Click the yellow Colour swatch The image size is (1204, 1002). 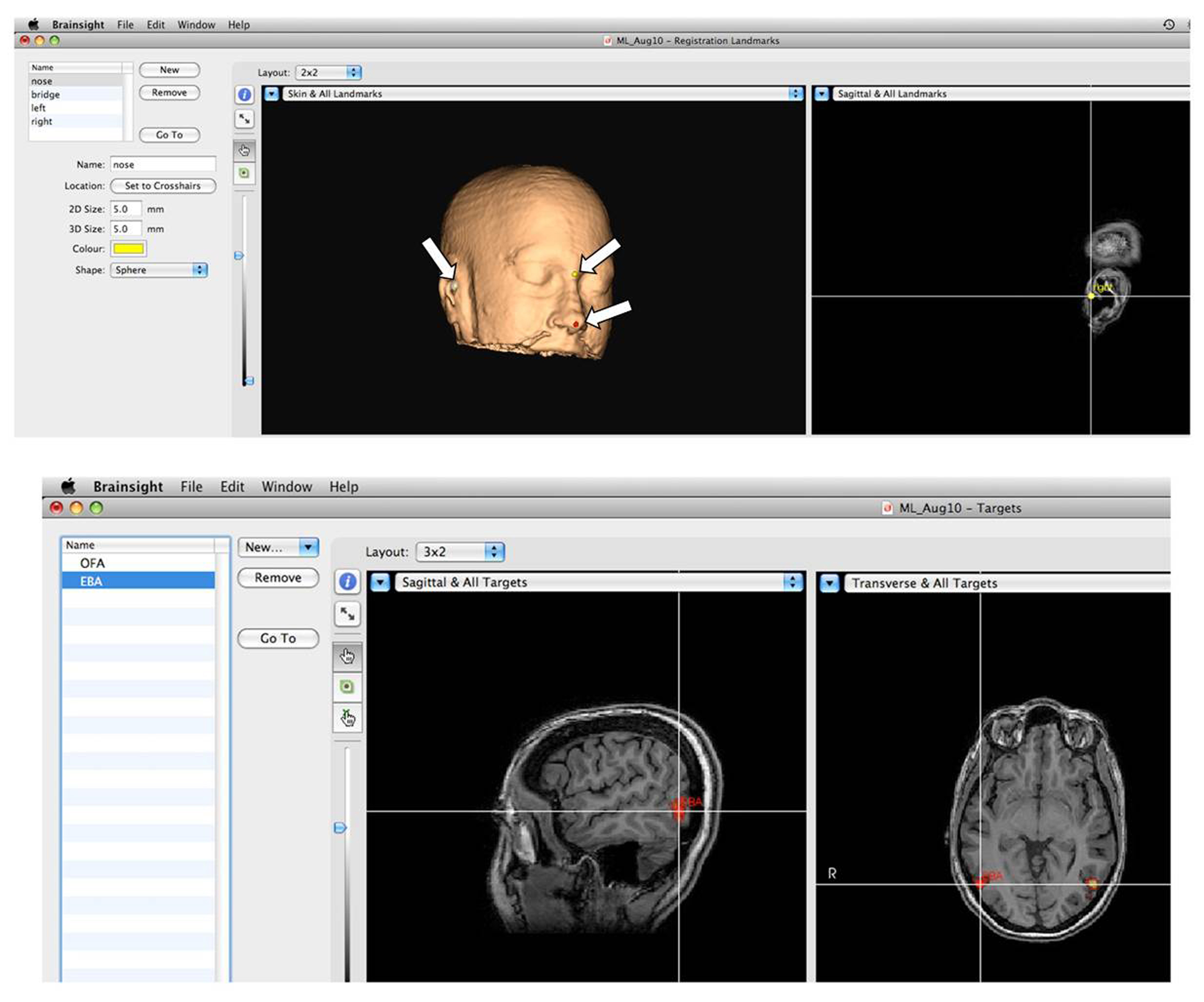(x=128, y=249)
